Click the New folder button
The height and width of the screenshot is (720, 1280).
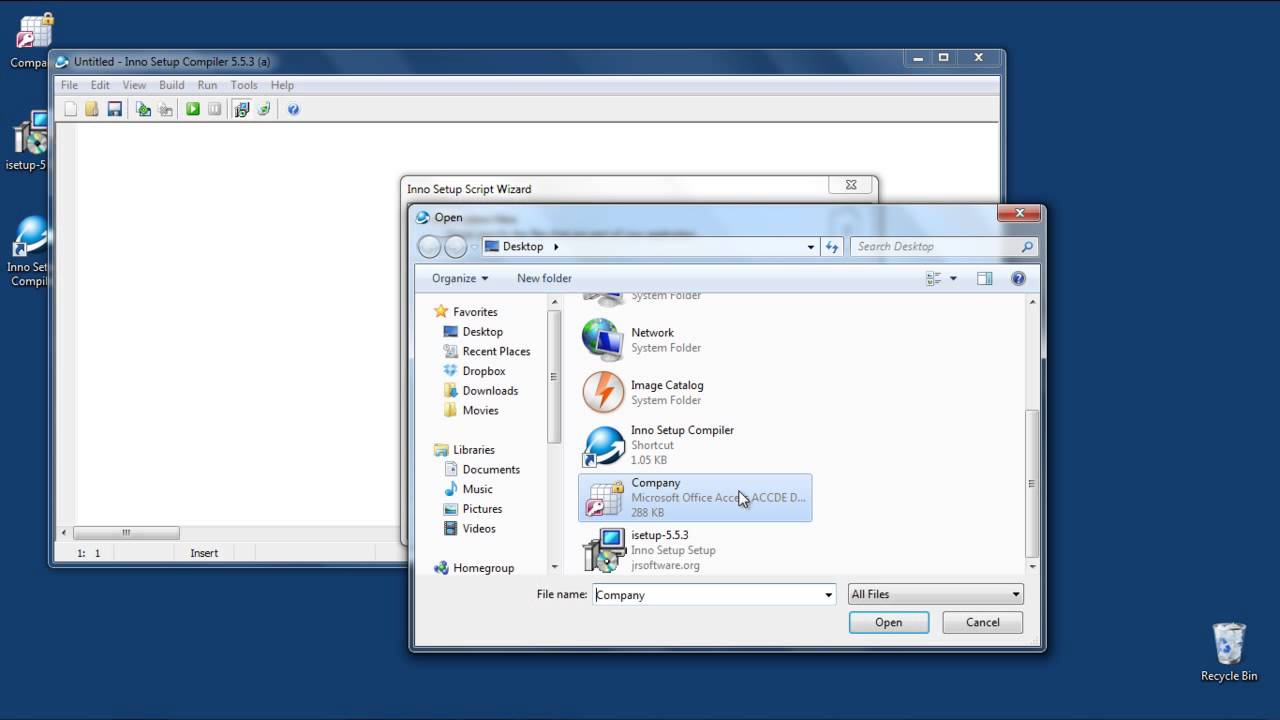pyautogui.click(x=544, y=278)
